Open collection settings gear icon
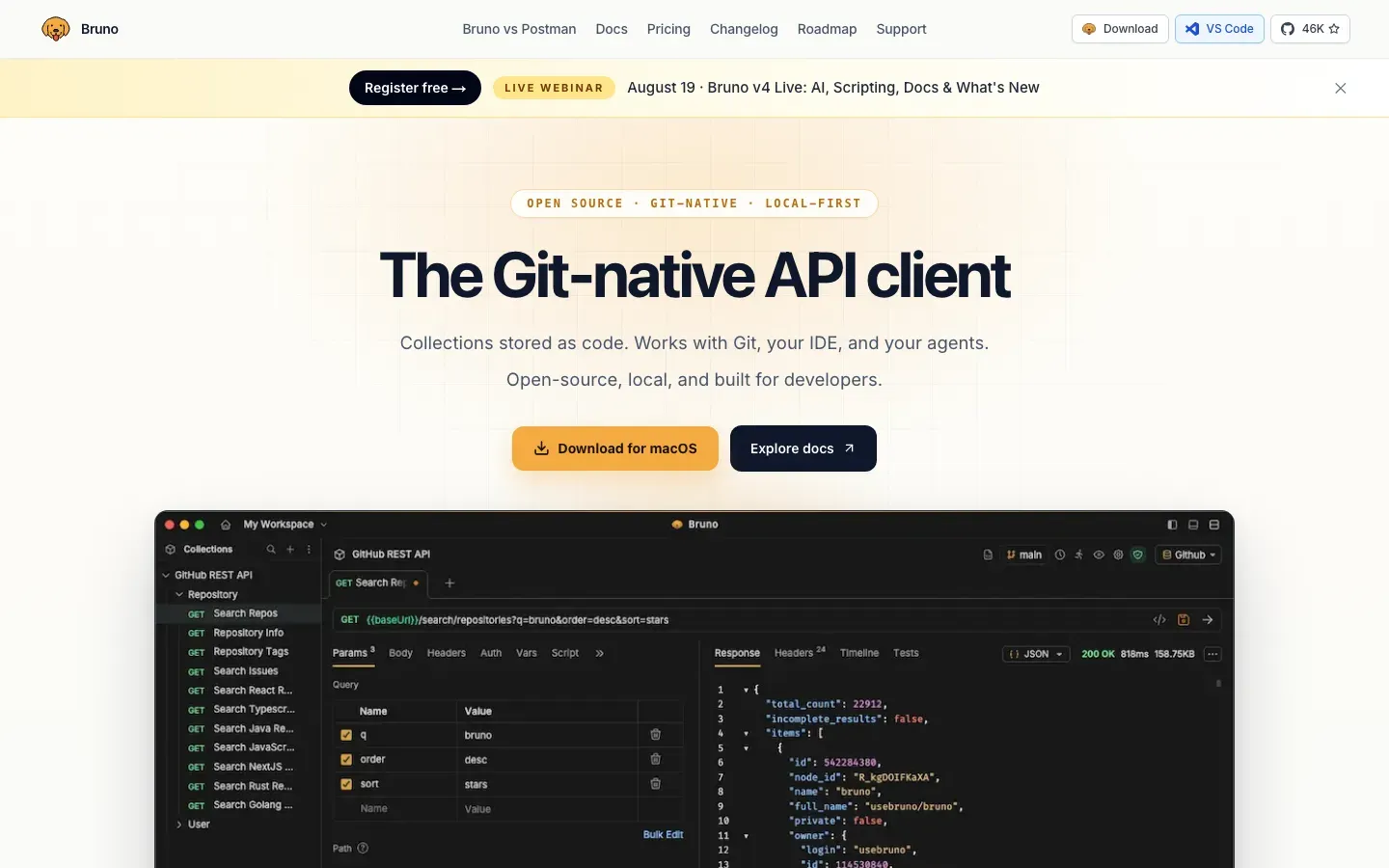The image size is (1389, 868). pyautogui.click(x=1118, y=555)
